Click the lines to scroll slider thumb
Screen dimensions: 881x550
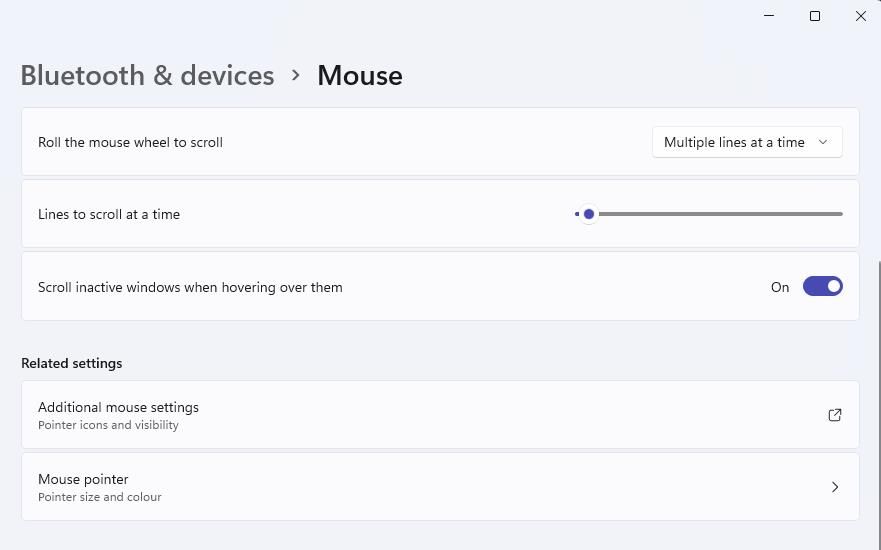pos(588,214)
